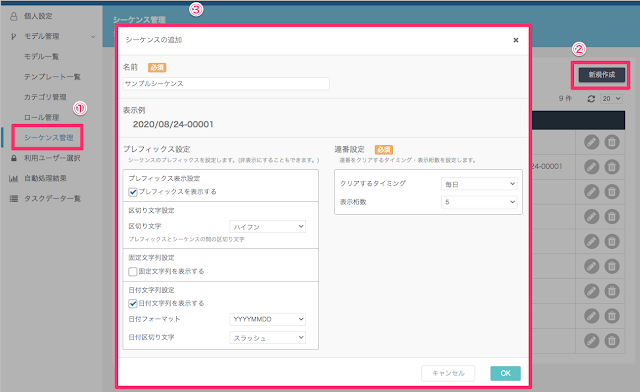Screen dimensions: 640x392
Task: Close the シーケンスの追加 dialog with X
Action: (516, 40)
